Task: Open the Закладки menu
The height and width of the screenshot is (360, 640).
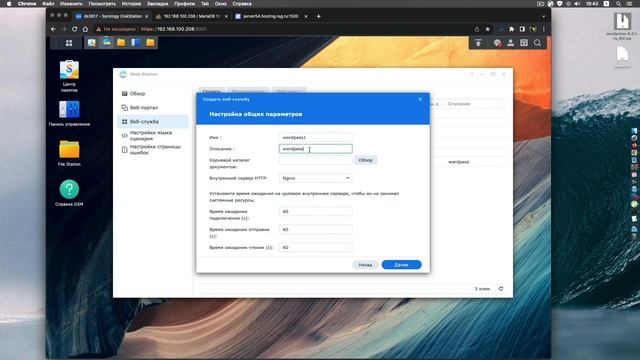Action: click(158, 4)
